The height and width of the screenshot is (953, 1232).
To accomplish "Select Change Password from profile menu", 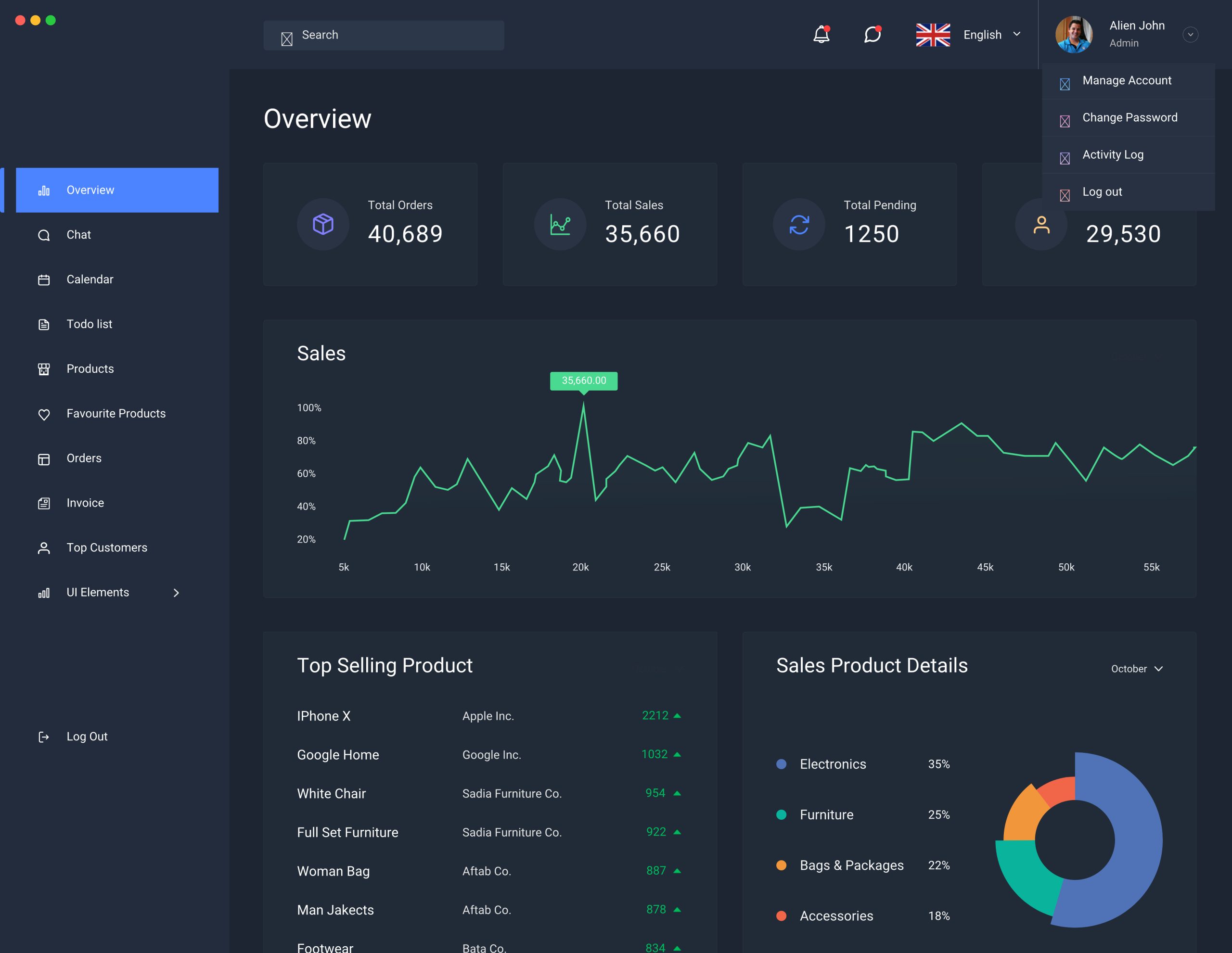I will [x=1128, y=118].
